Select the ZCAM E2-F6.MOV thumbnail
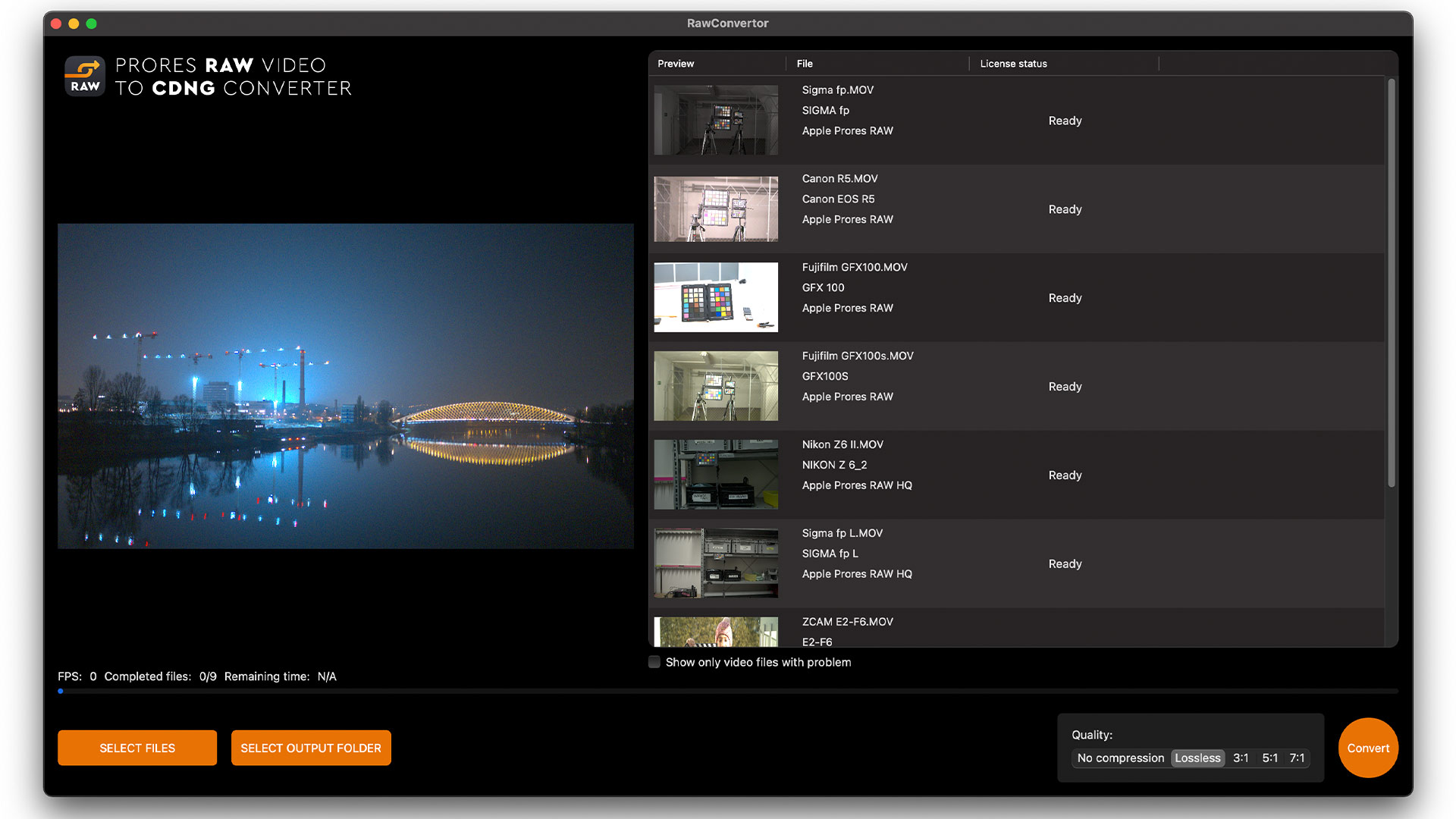The width and height of the screenshot is (1456, 819). [x=716, y=632]
